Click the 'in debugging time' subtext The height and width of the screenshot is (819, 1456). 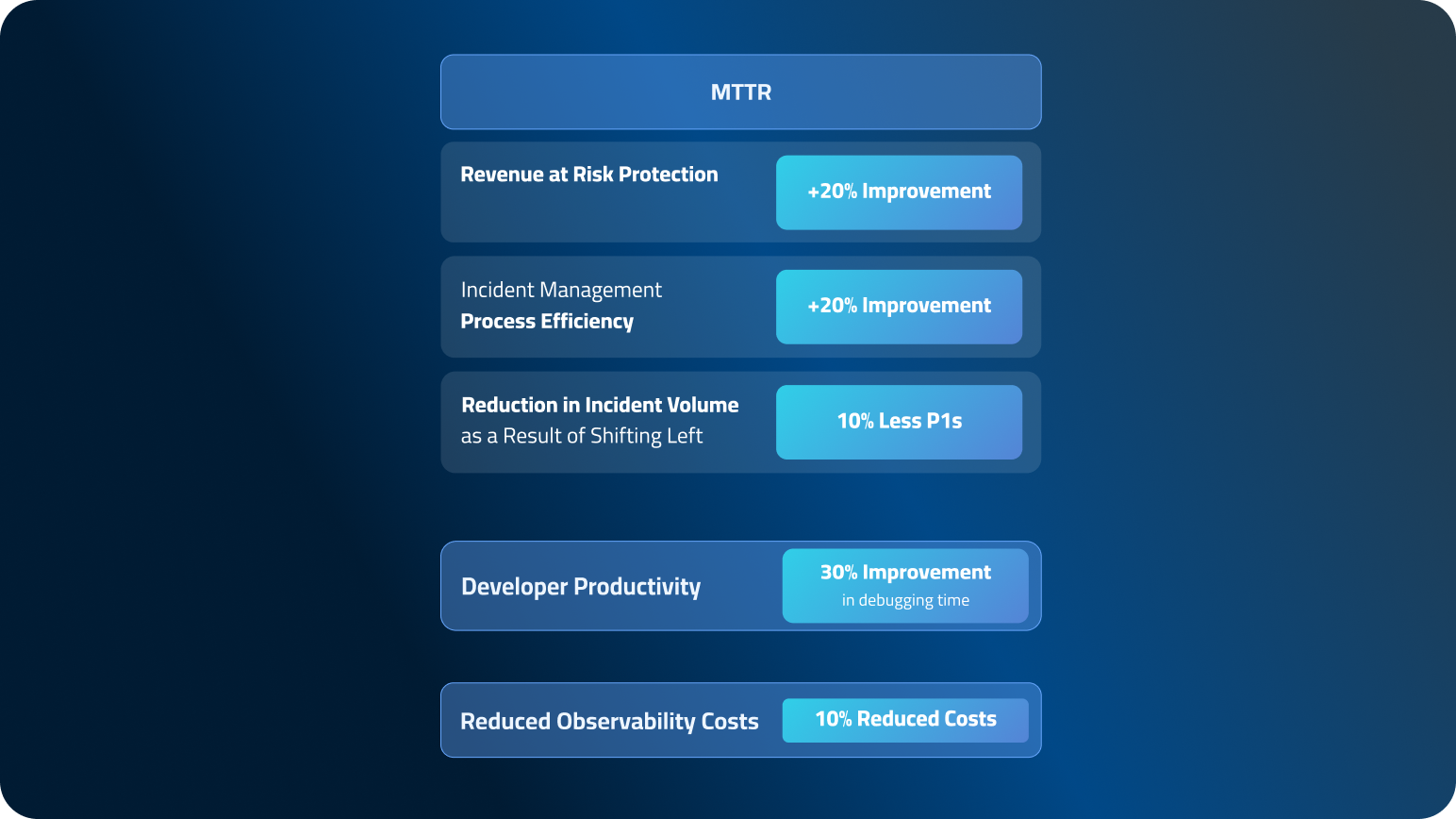[x=904, y=601]
